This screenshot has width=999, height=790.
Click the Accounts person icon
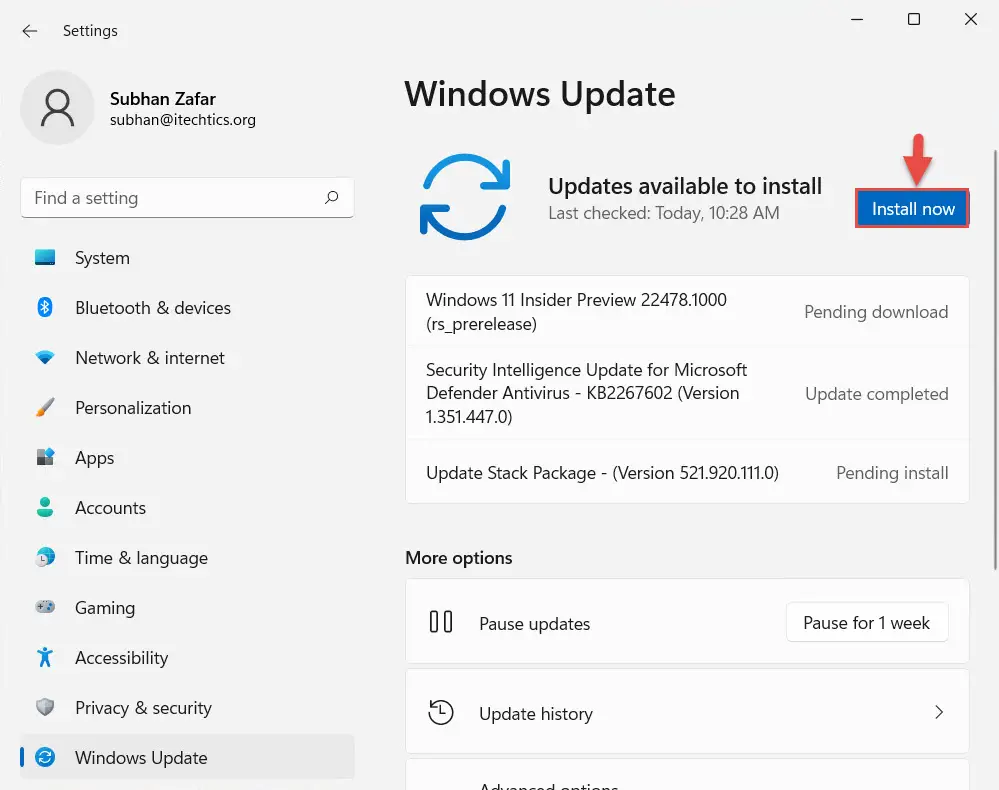[45, 507]
